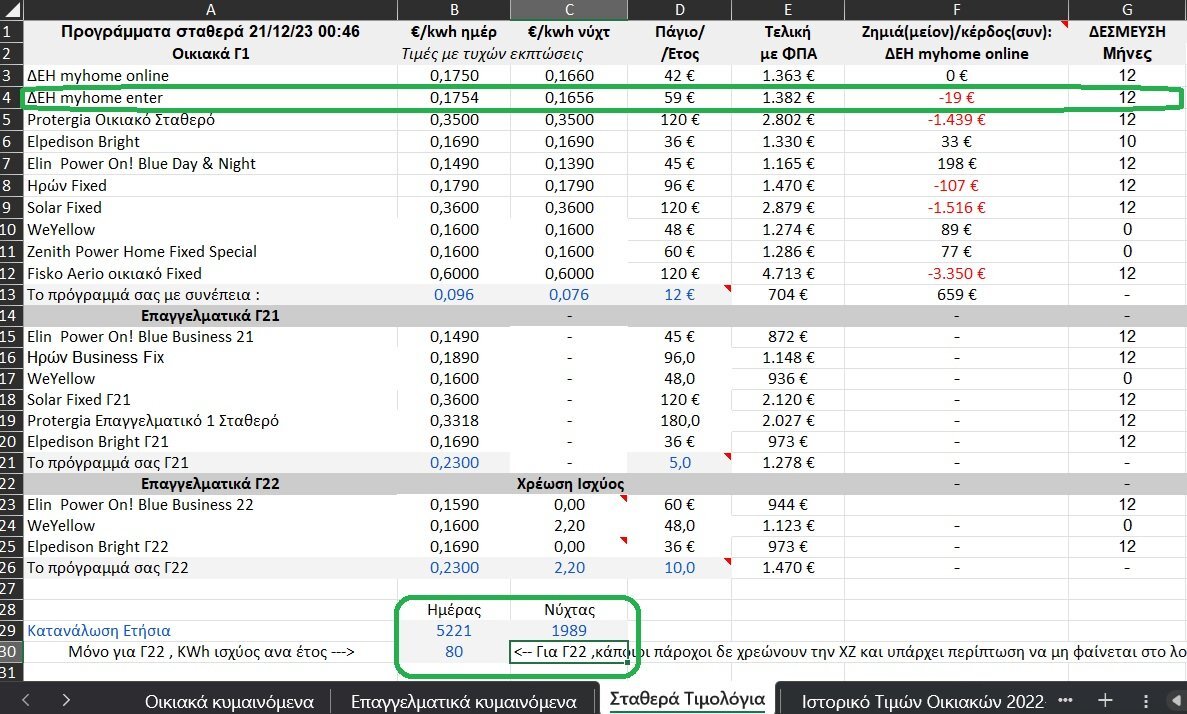This screenshot has width=1187, height=714.
Task: Click the horizontal scrollbar left arrow
Action: tap(1176, 701)
